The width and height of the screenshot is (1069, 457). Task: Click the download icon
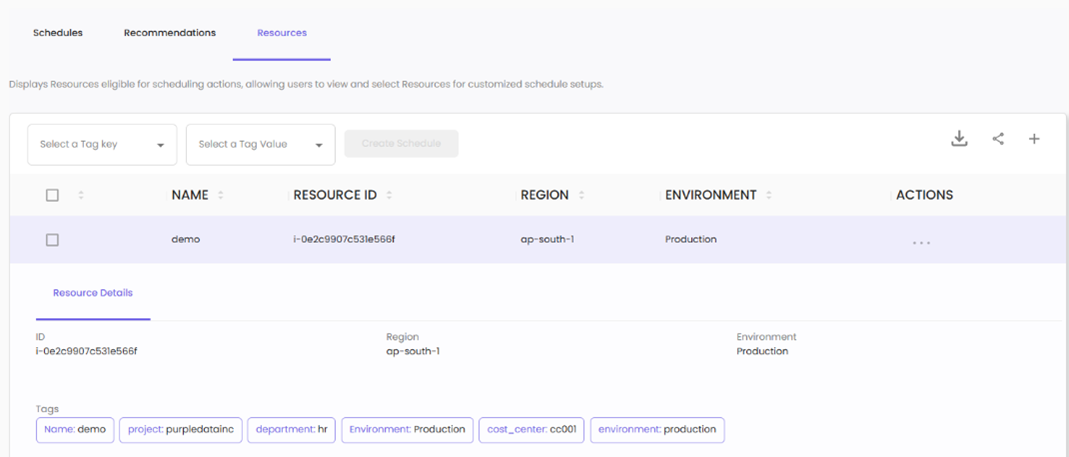tap(959, 139)
